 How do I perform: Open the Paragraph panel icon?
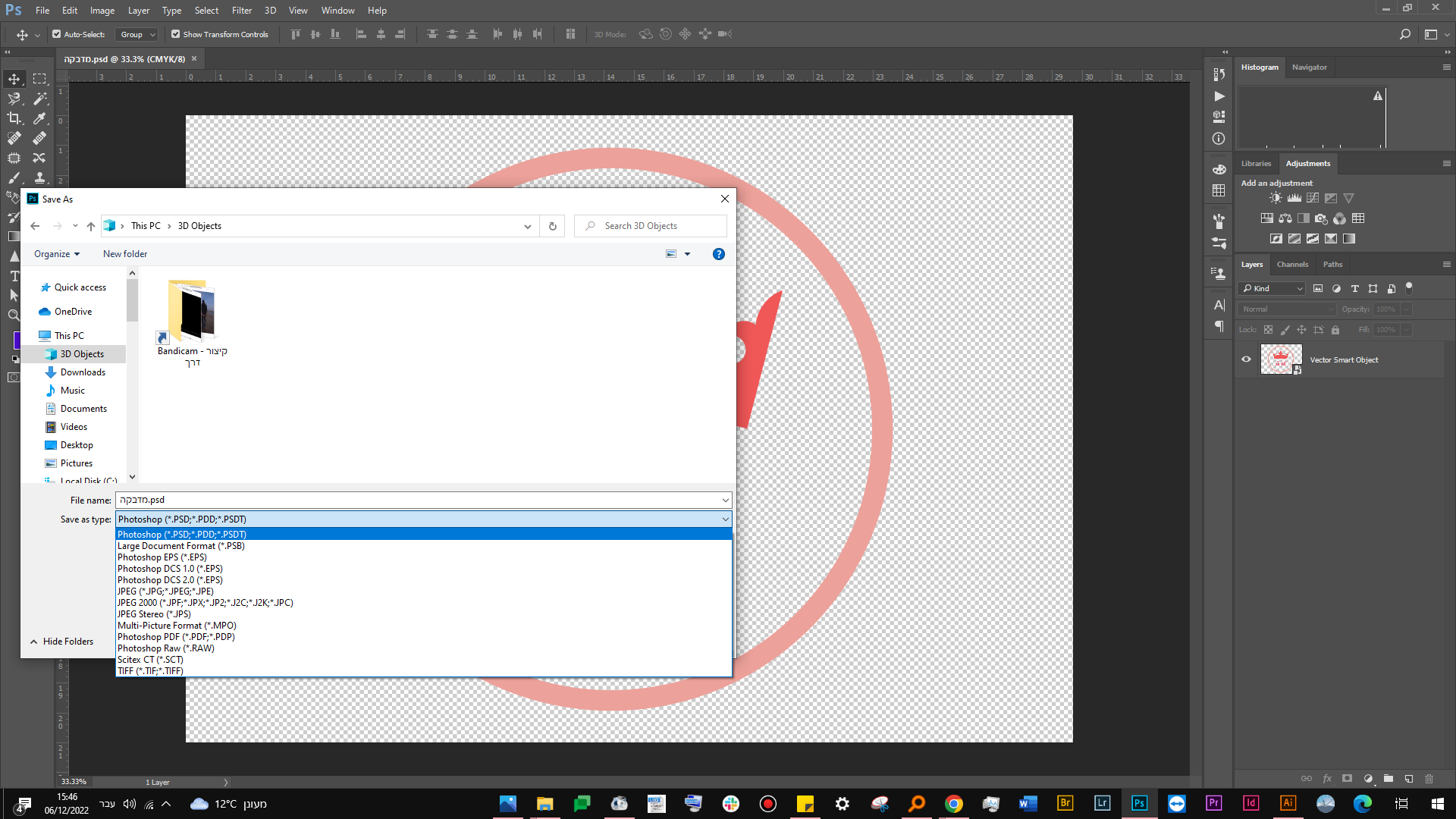click(x=1219, y=326)
